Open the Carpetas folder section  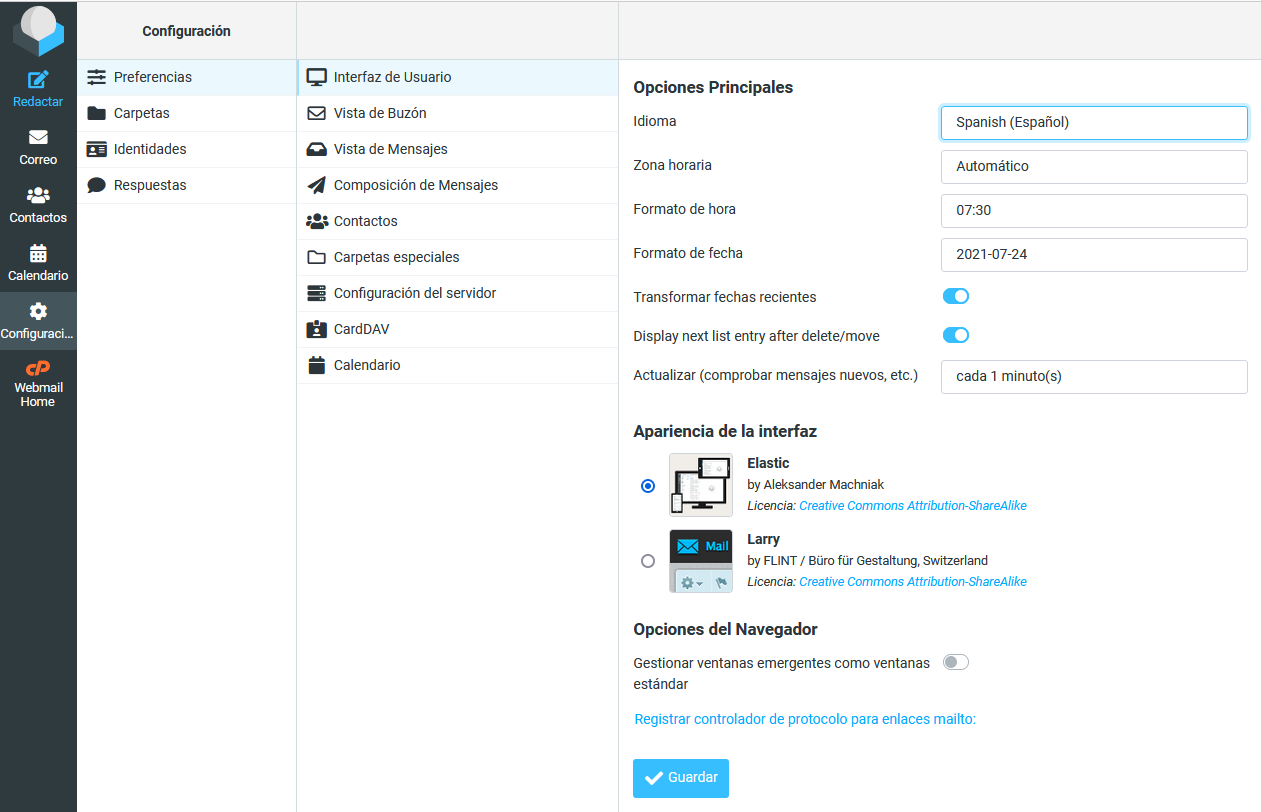pos(141,113)
